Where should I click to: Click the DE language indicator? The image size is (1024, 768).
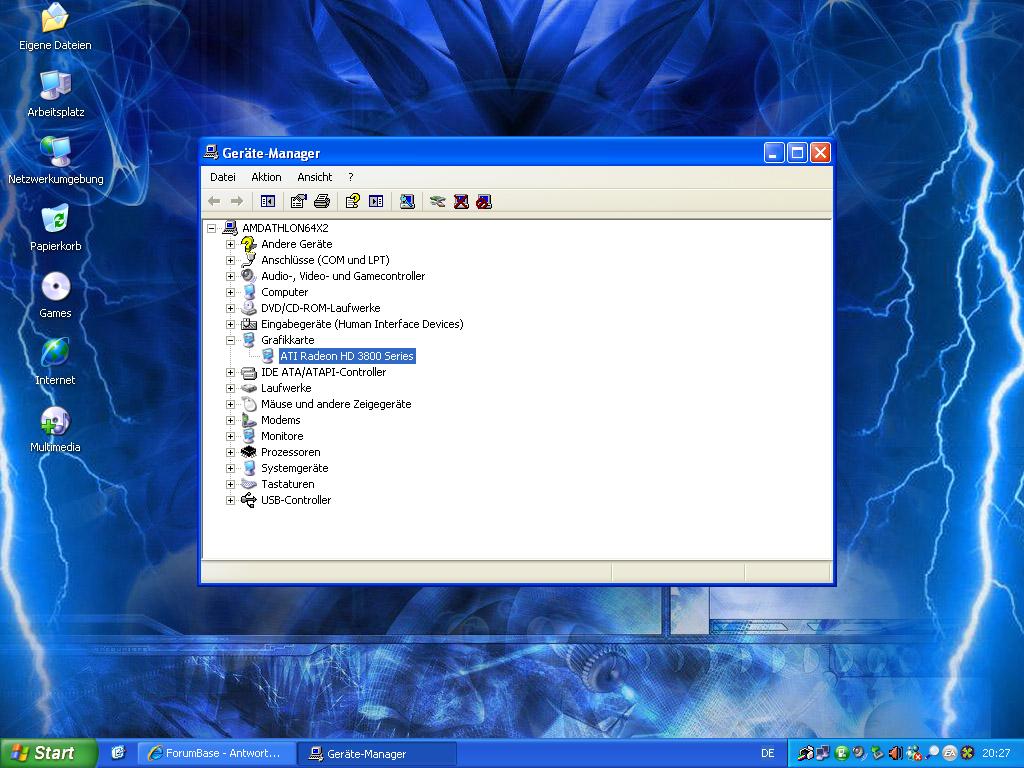click(767, 753)
